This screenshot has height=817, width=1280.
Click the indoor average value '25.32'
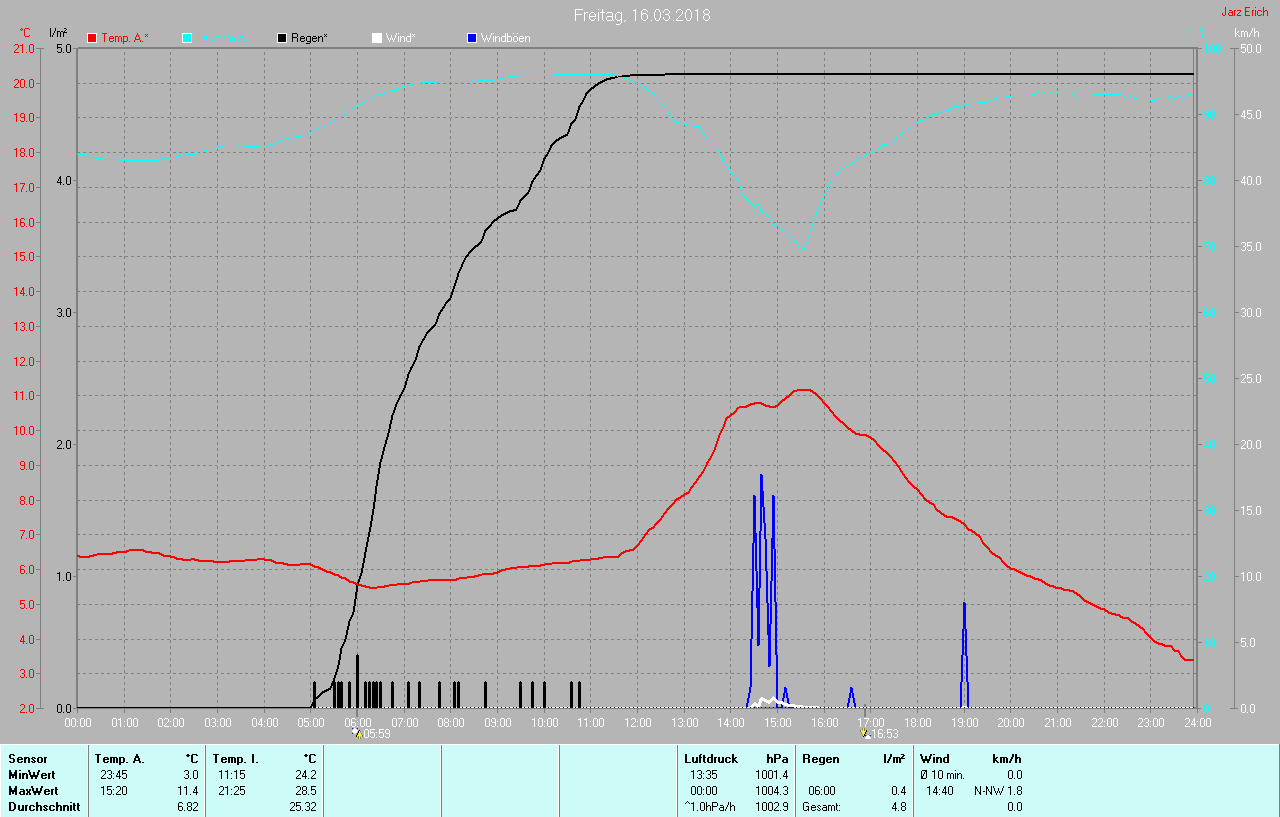303,807
